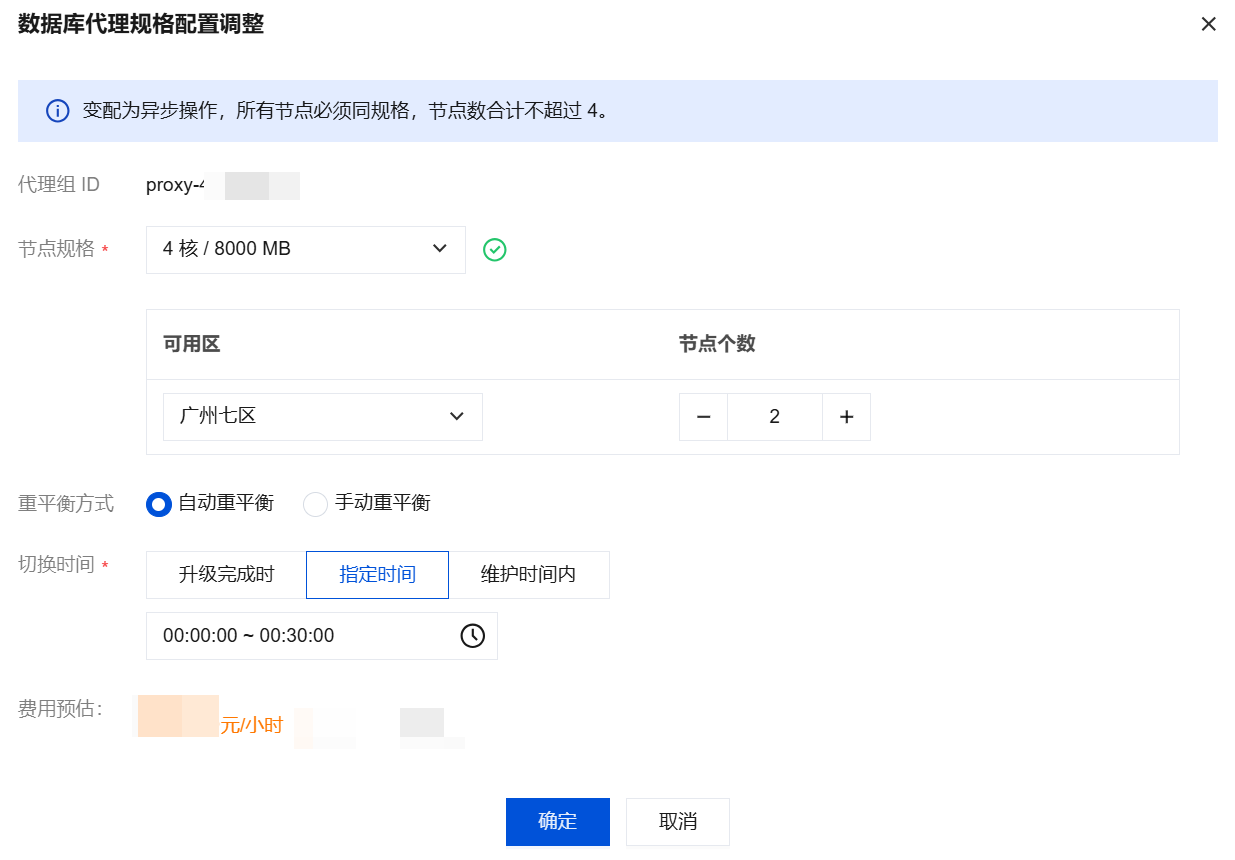The image size is (1235, 860).
Task: Click the 节点个数 column header
Action: (717, 344)
